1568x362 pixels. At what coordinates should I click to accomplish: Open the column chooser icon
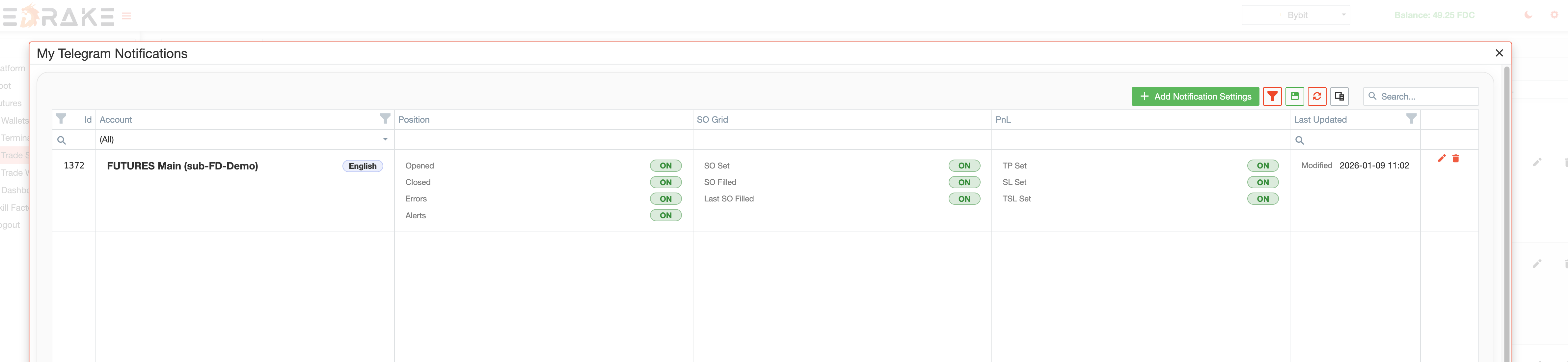1339,96
